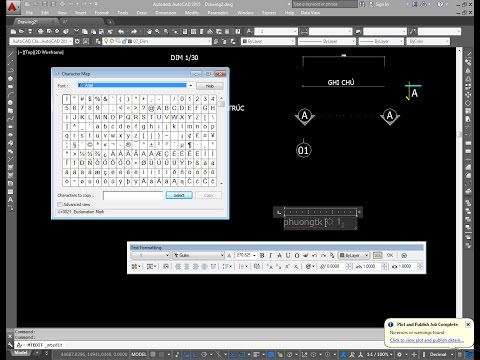This screenshot has width=480, height=360.
Task: Click the tracking value field
Action: (x=372, y=266)
